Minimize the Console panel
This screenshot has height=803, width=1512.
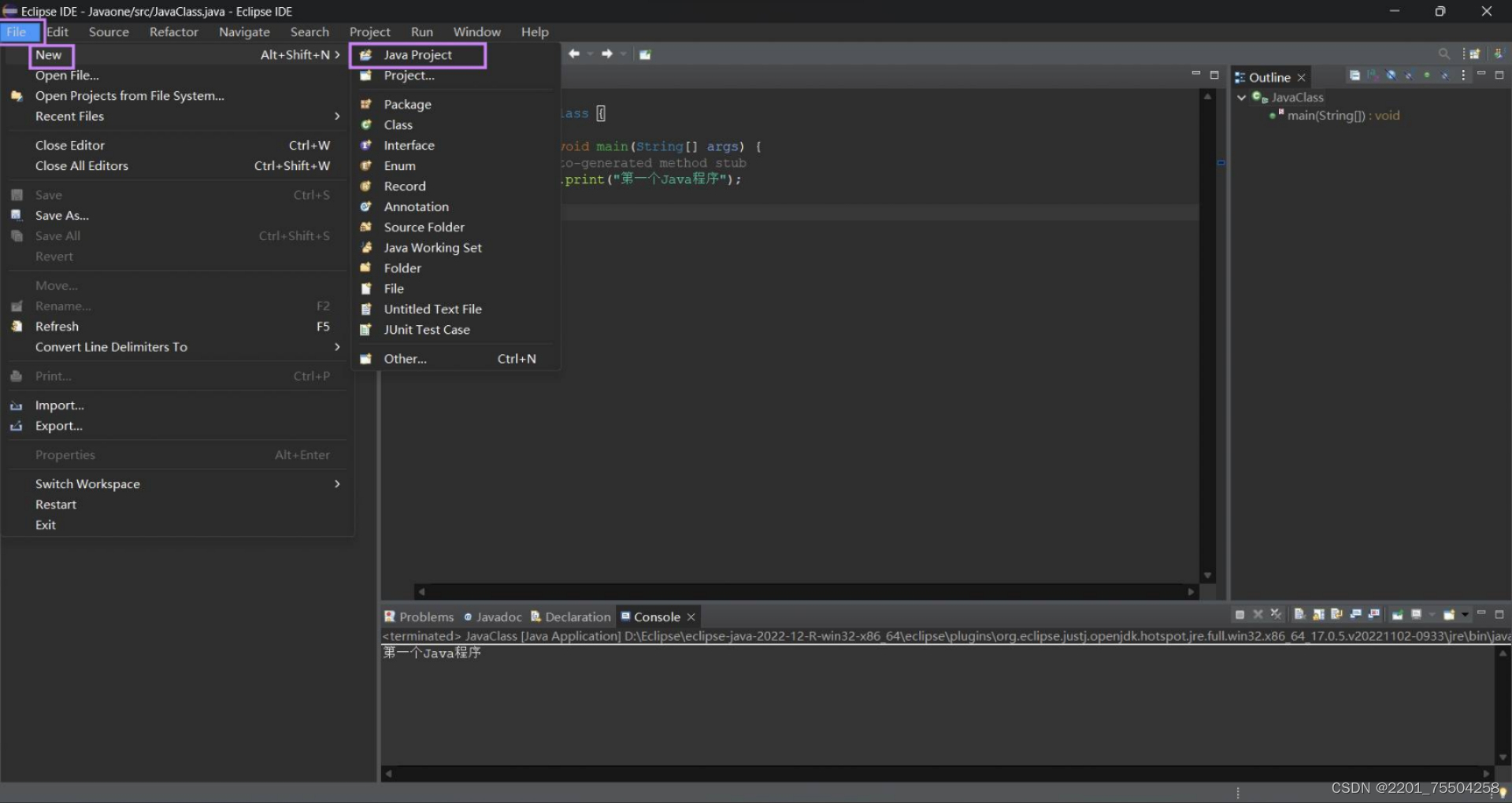[x=1481, y=612]
